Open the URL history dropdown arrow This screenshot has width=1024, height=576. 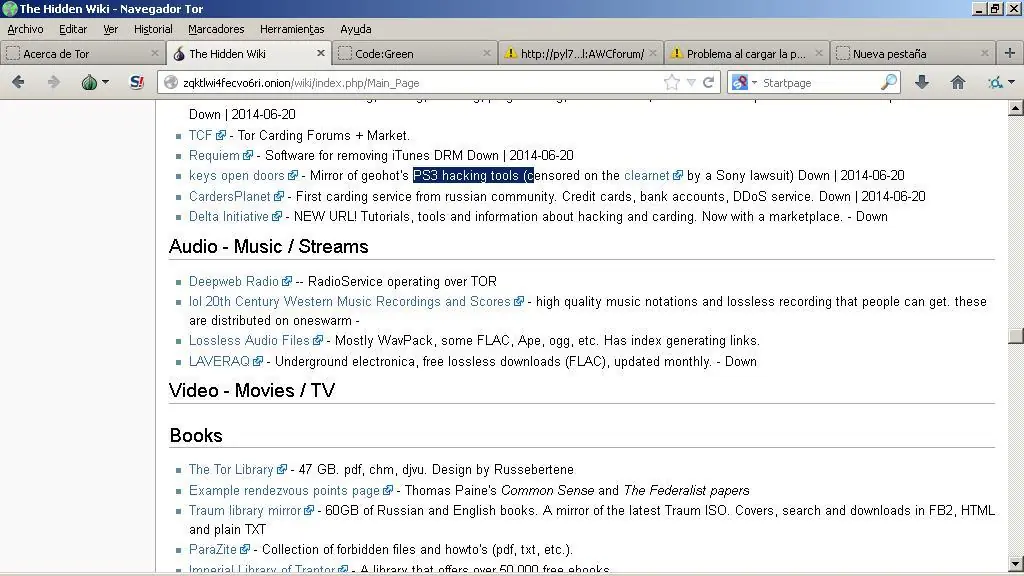click(x=691, y=83)
